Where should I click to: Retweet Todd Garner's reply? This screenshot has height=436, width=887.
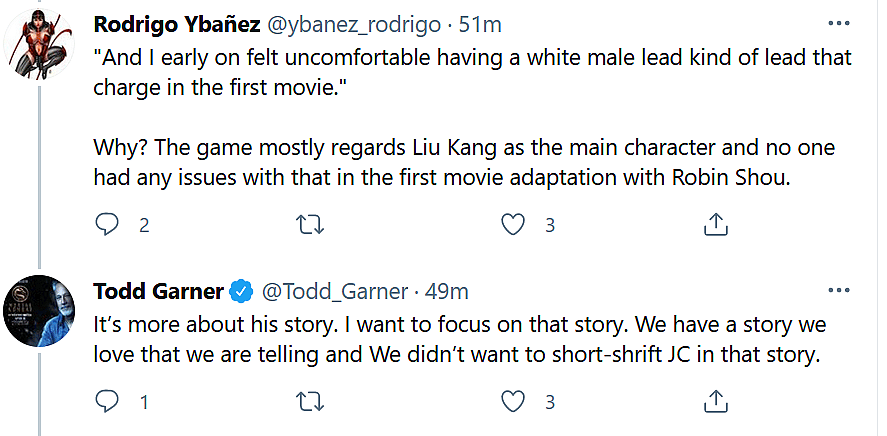point(311,402)
